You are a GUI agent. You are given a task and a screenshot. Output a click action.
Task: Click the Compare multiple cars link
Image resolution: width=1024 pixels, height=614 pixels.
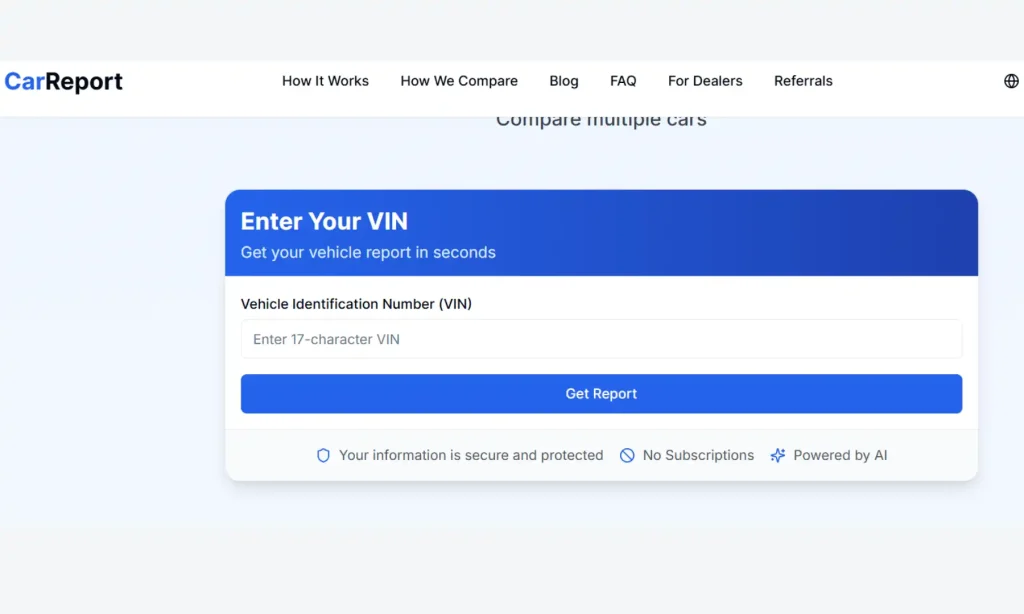(x=601, y=118)
